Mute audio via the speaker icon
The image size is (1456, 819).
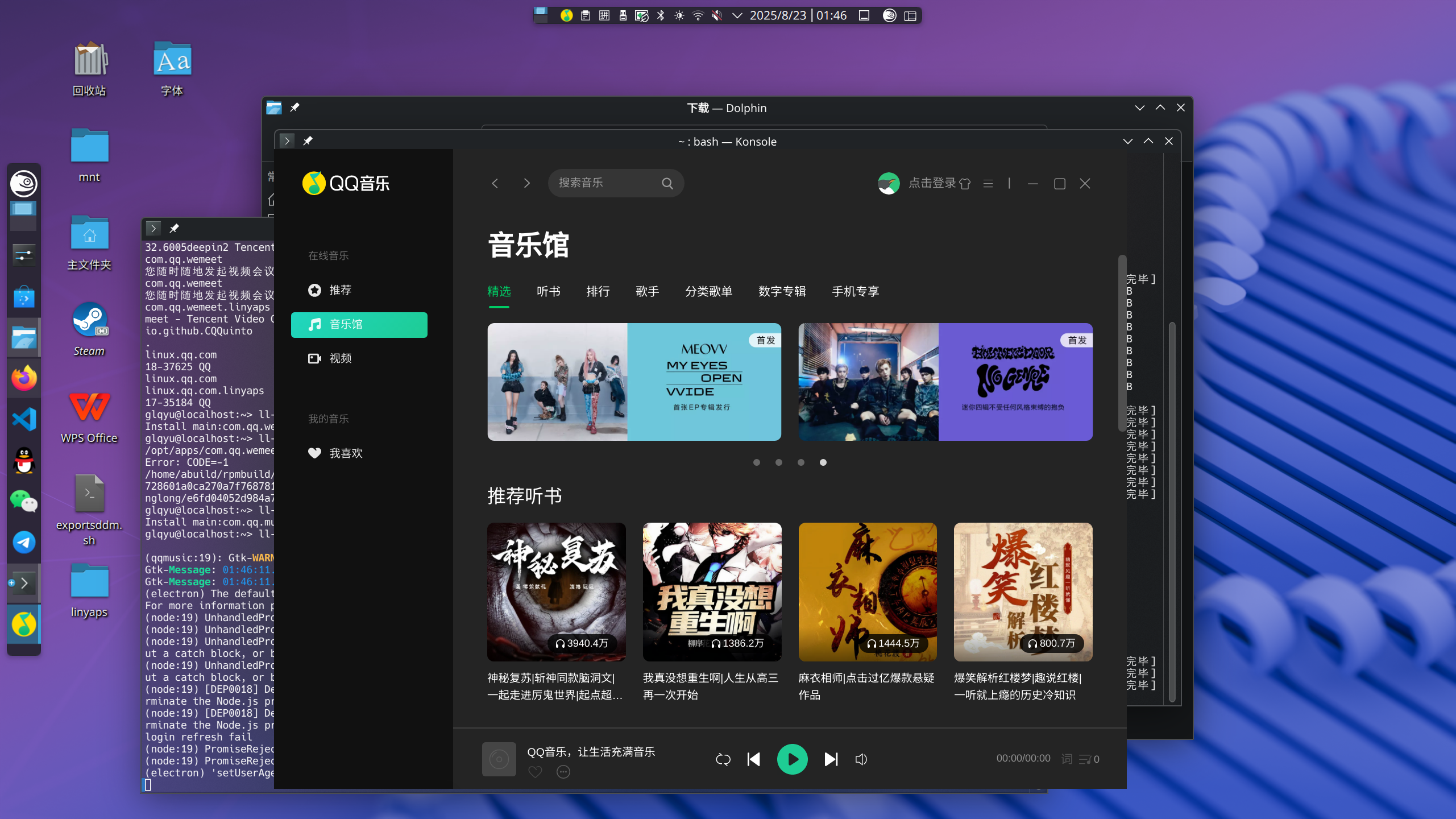861,759
